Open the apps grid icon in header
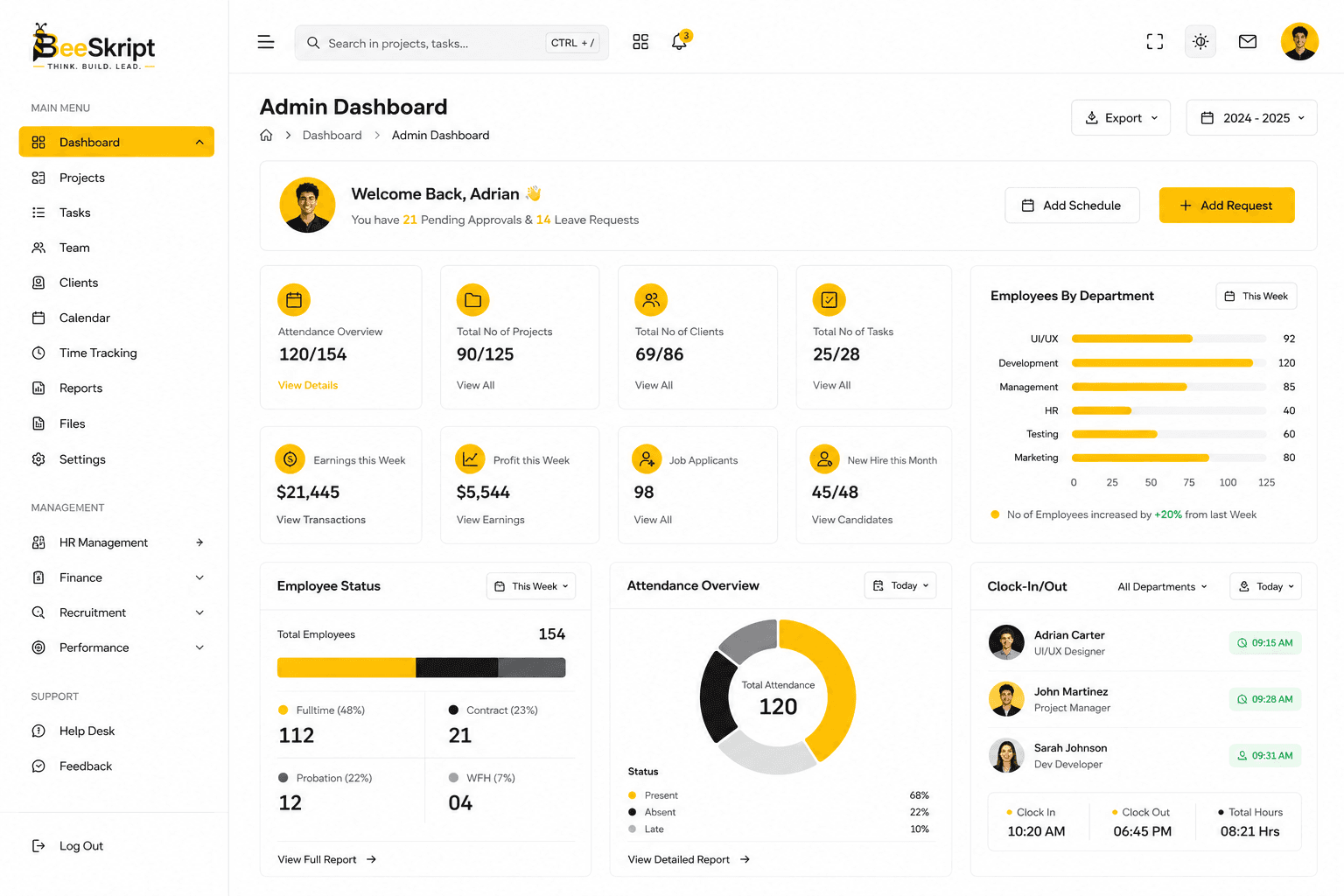The height and width of the screenshot is (896, 1344). 640,42
